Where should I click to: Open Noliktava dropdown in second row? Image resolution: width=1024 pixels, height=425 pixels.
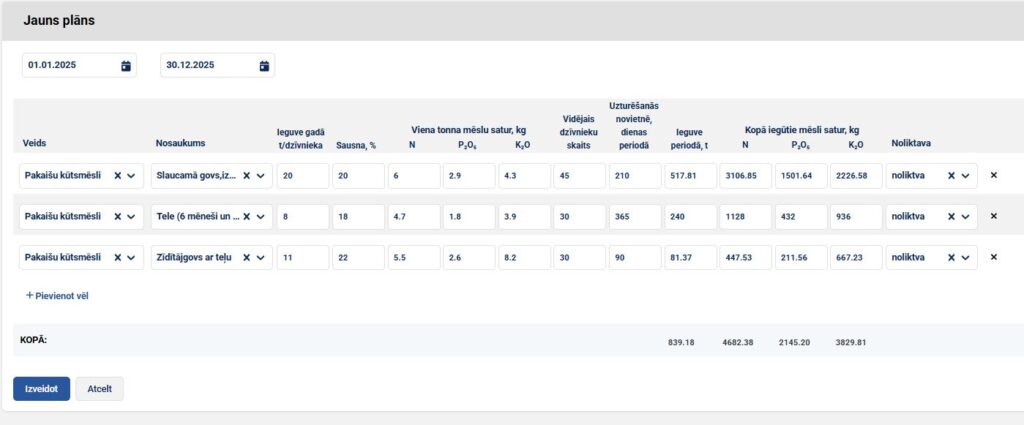[x=964, y=216]
